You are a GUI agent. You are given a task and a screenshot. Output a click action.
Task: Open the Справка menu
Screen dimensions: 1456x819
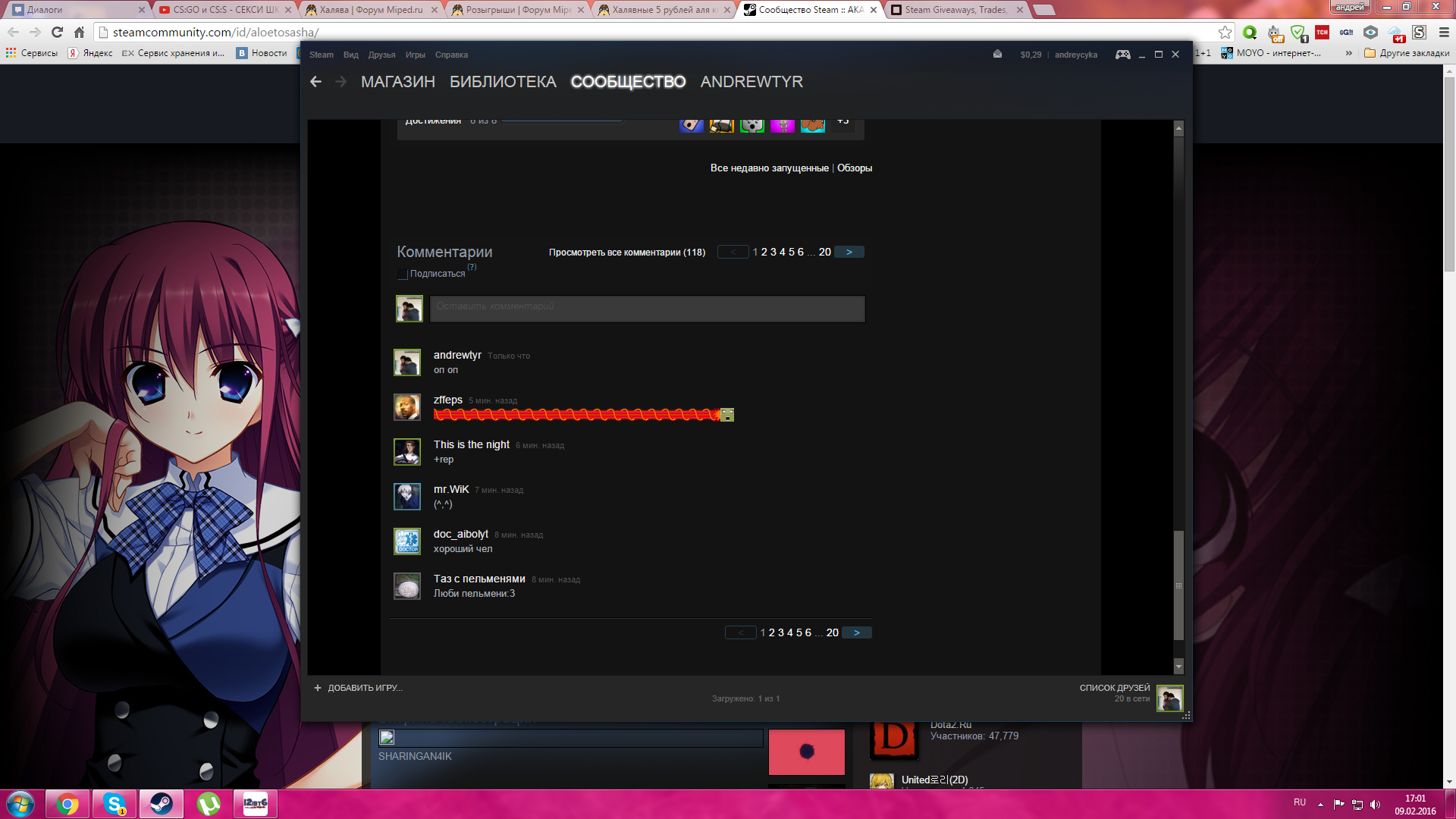point(451,55)
